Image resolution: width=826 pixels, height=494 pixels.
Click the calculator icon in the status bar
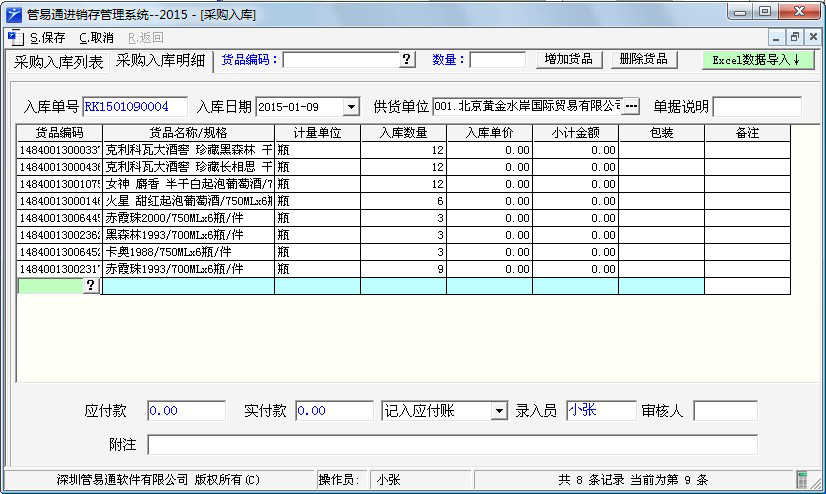click(798, 480)
